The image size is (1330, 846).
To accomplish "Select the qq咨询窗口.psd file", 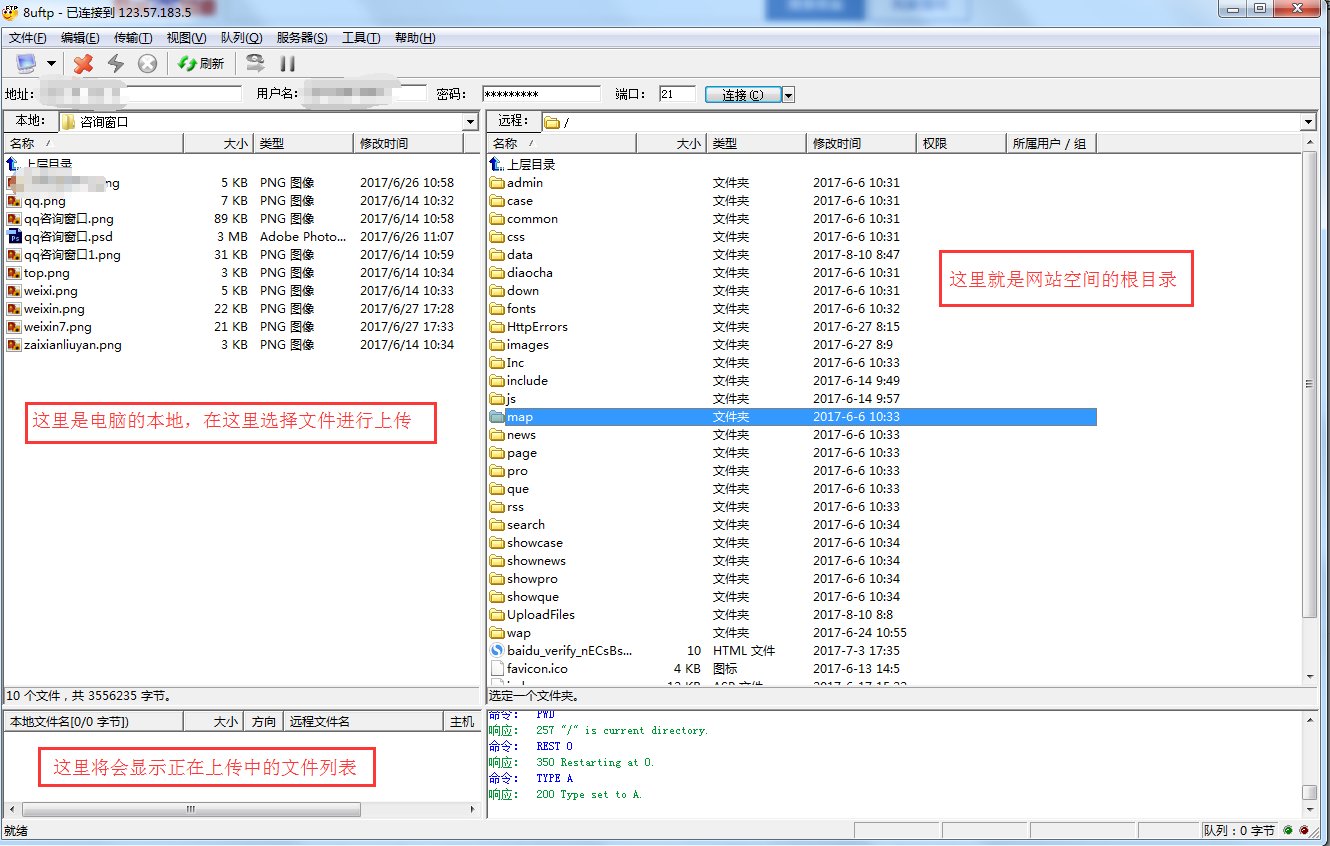I will pos(68,237).
